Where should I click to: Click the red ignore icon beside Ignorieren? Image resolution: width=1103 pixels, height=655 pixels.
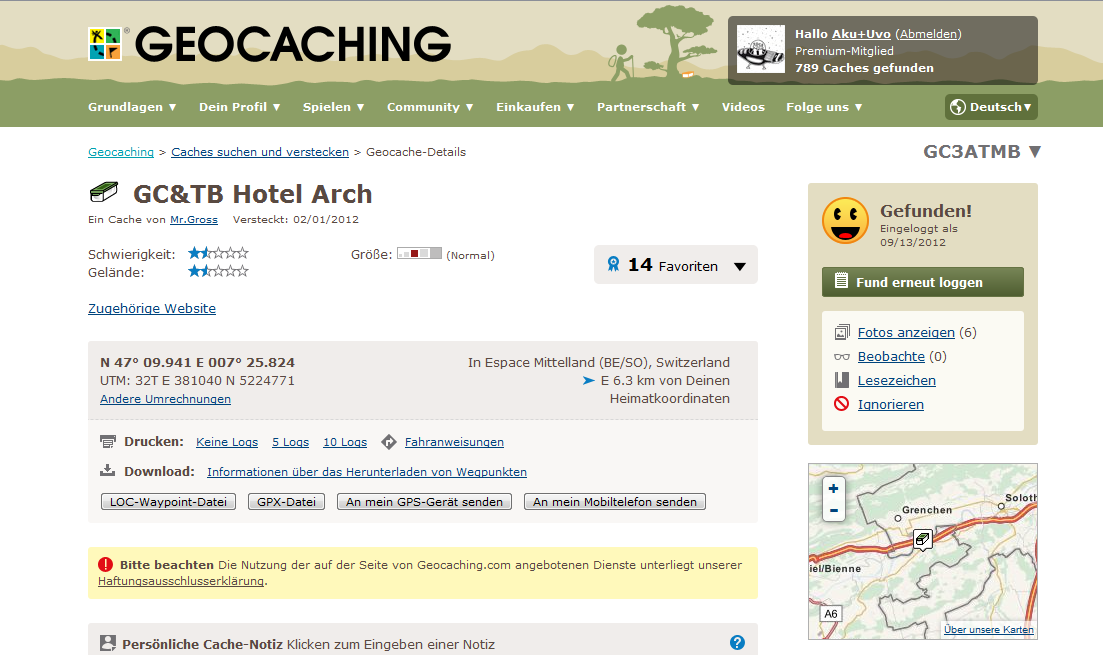coord(842,404)
